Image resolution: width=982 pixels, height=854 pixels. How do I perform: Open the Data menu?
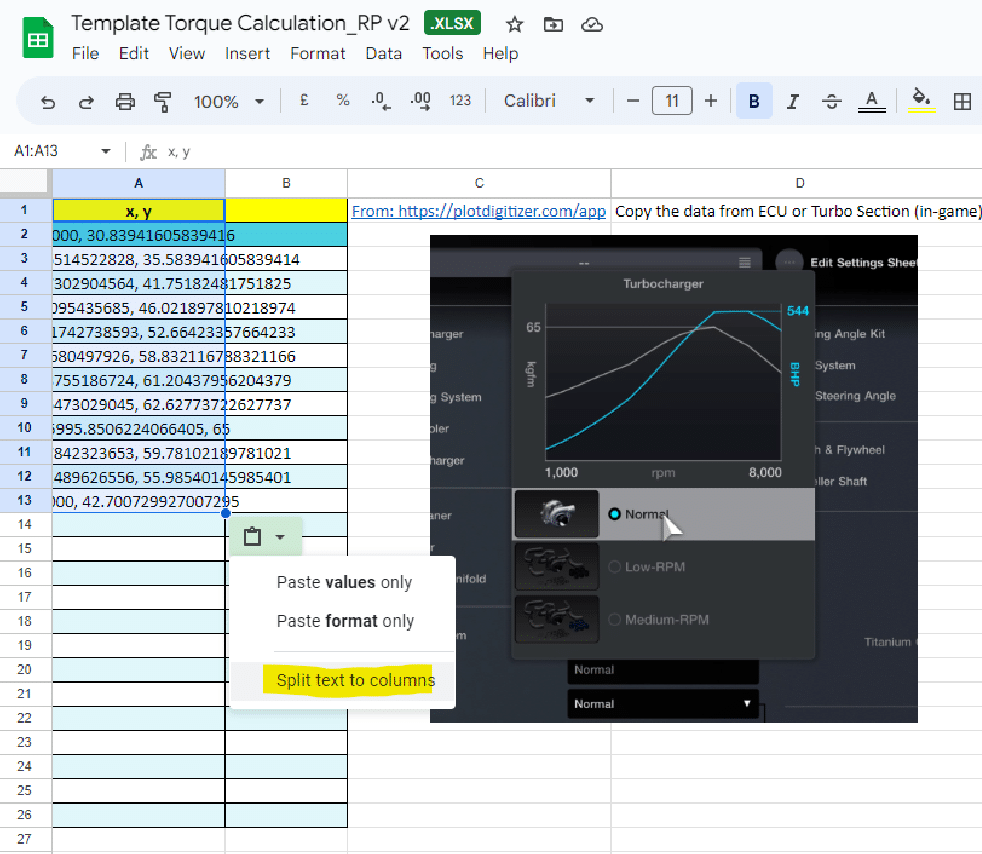[x=383, y=54]
